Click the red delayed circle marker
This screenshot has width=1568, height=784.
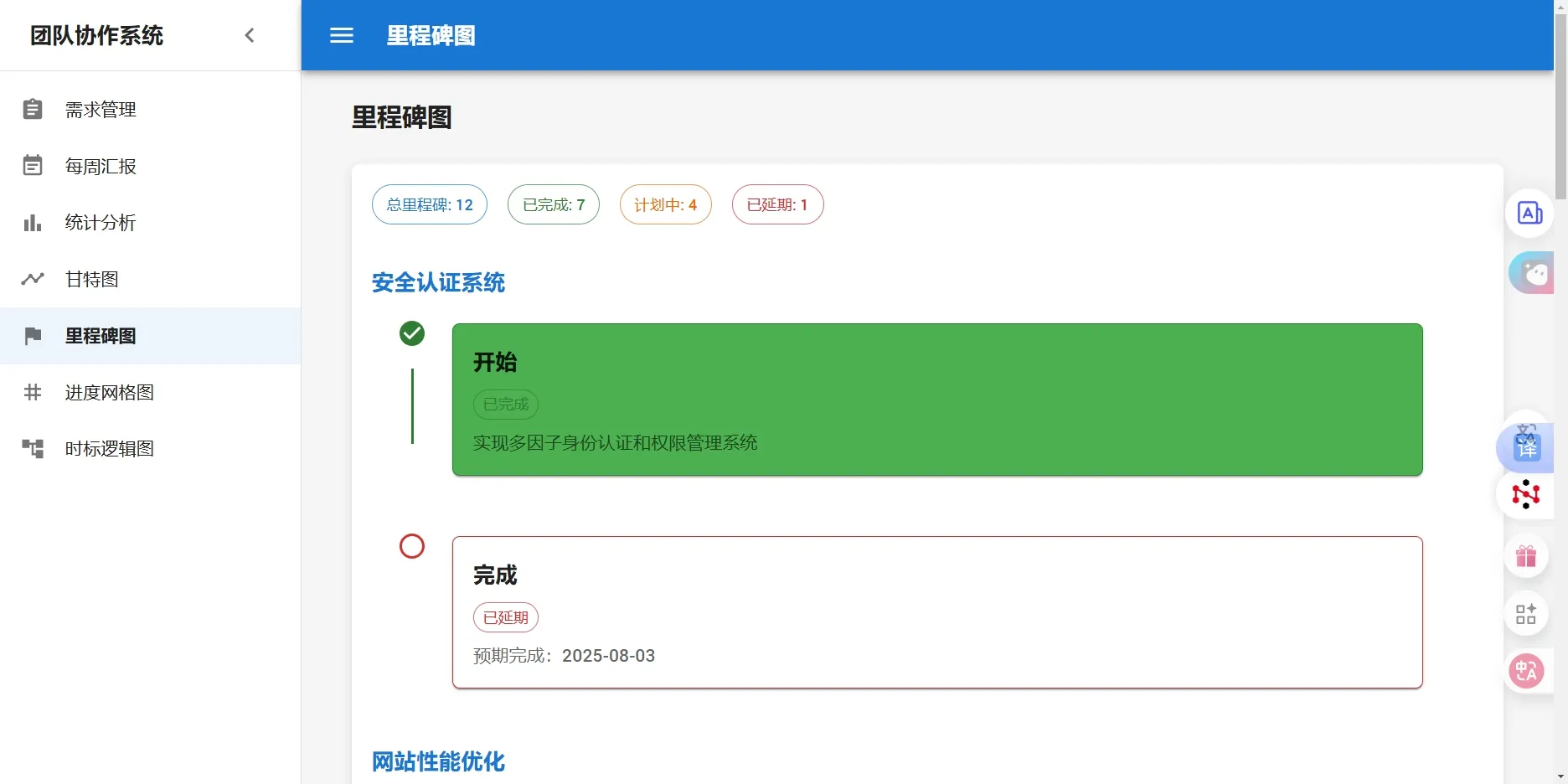tap(412, 546)
